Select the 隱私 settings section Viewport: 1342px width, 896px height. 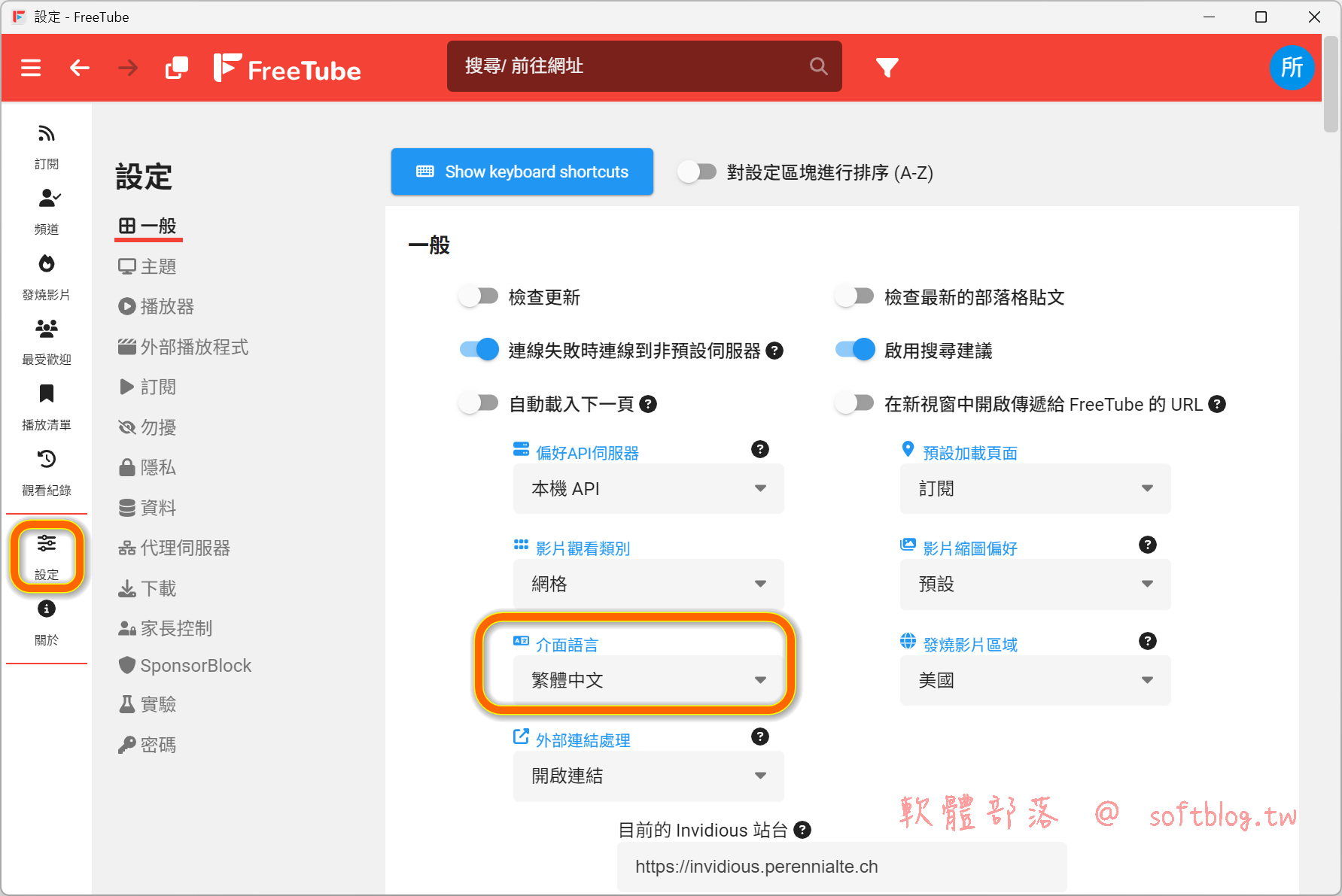click(148, 467)
